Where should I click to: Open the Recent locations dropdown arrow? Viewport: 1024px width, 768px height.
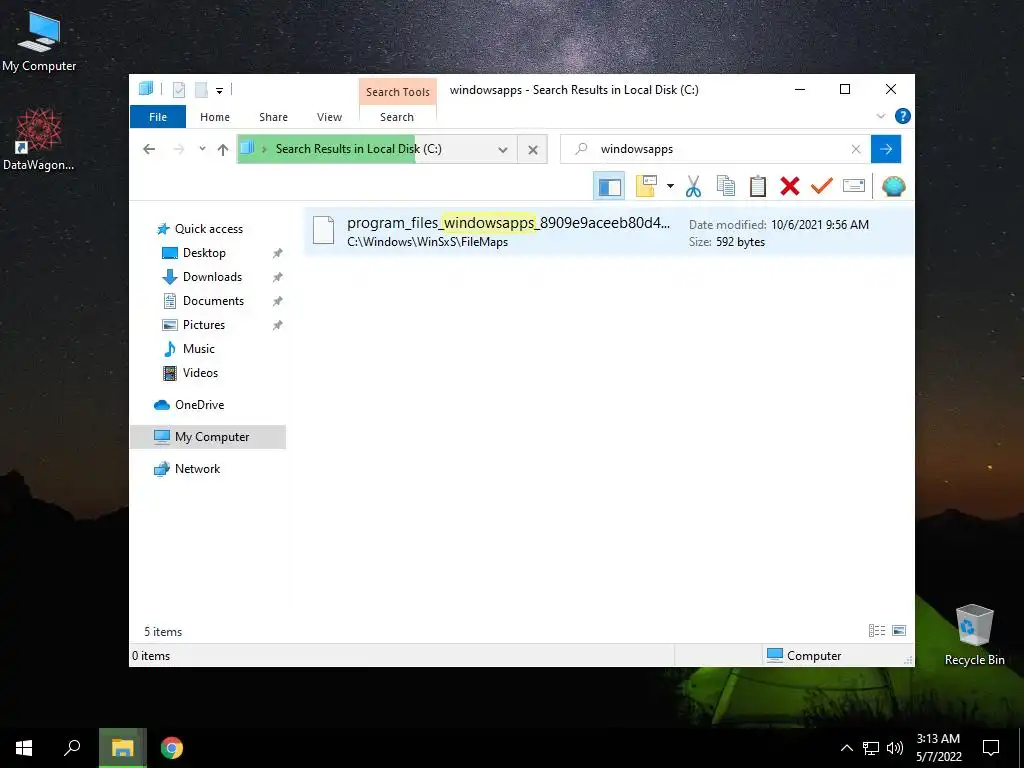pos(202,149)
